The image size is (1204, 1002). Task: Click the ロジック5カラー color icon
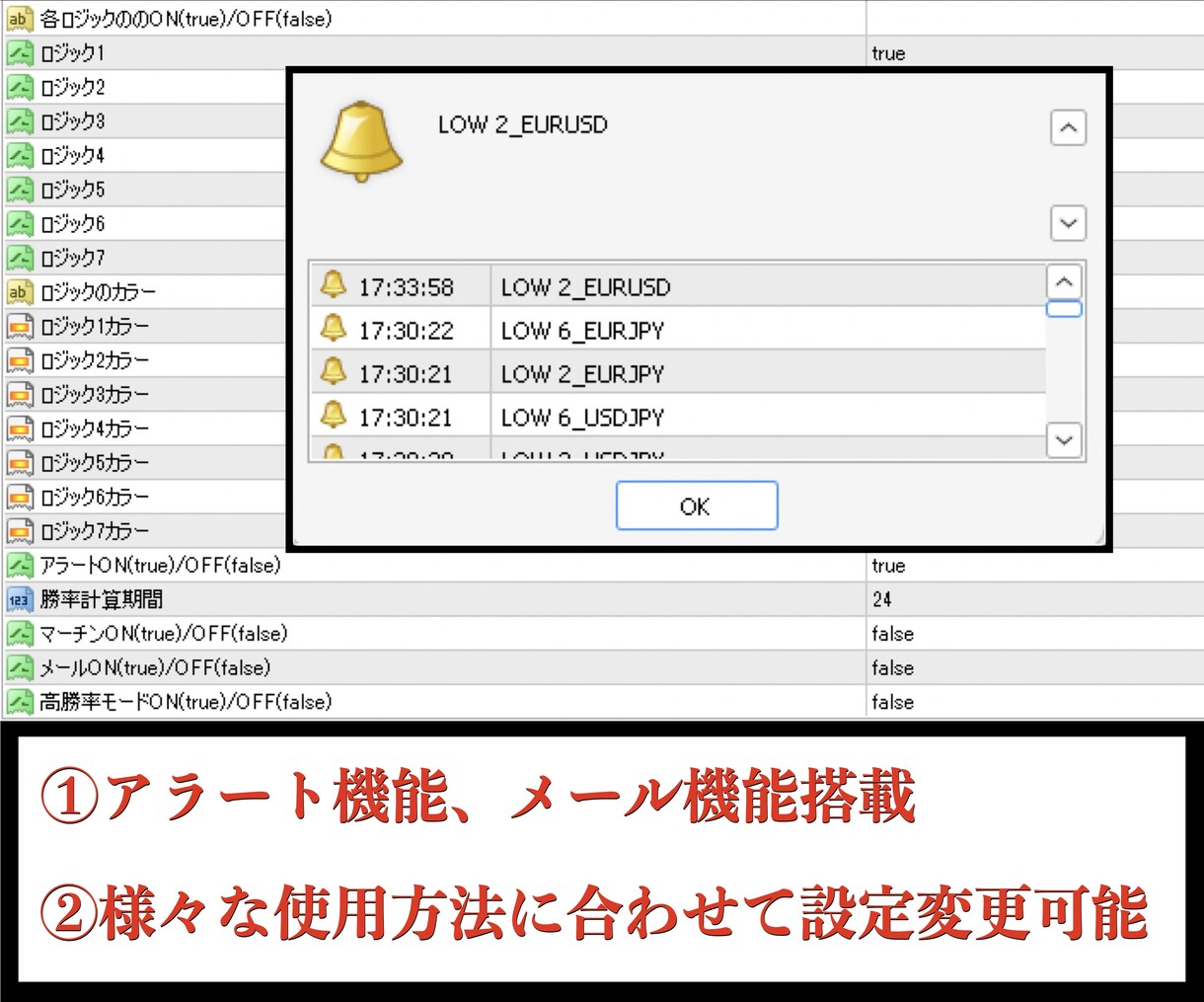coord(20,463)
